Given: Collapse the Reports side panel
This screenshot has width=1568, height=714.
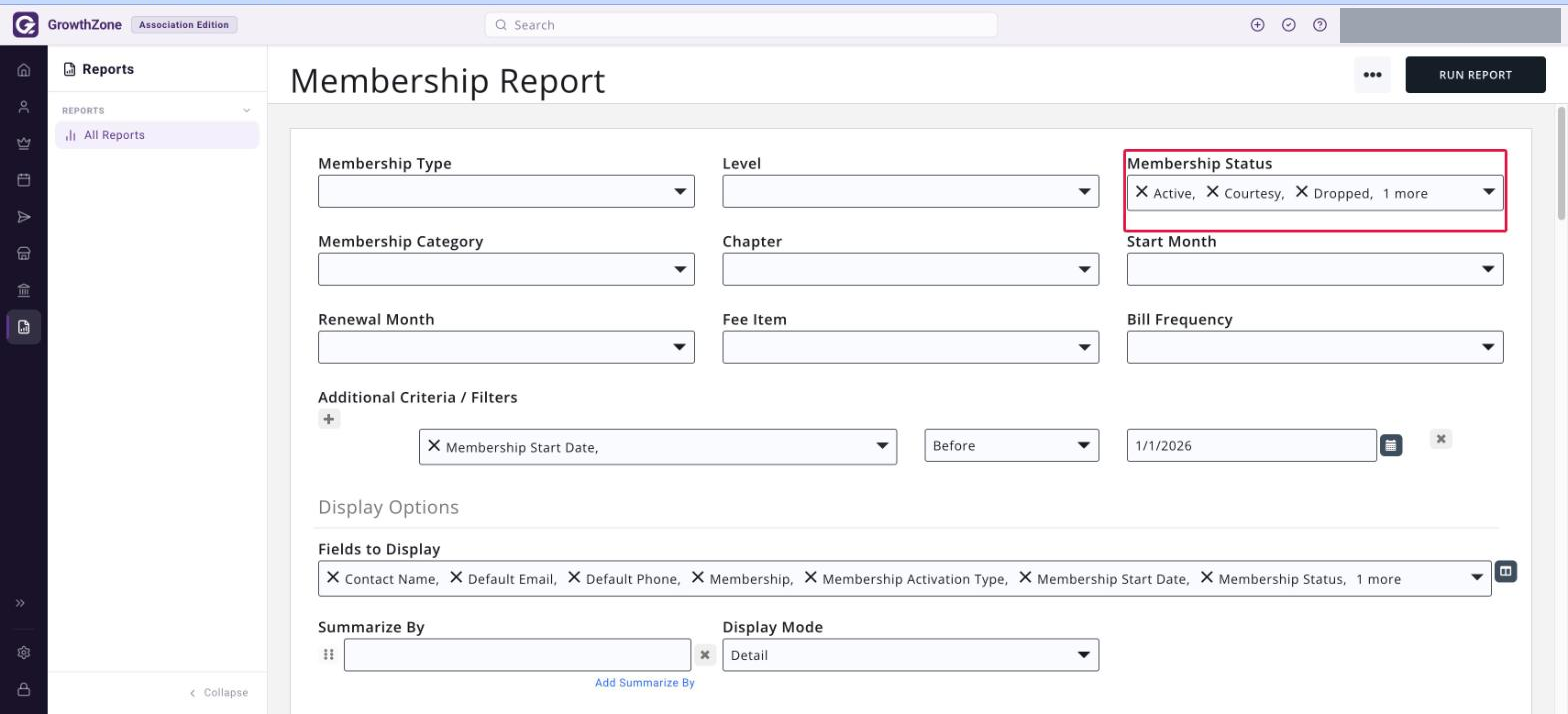Looking at the screenshot, I should [x=219, y=692].
